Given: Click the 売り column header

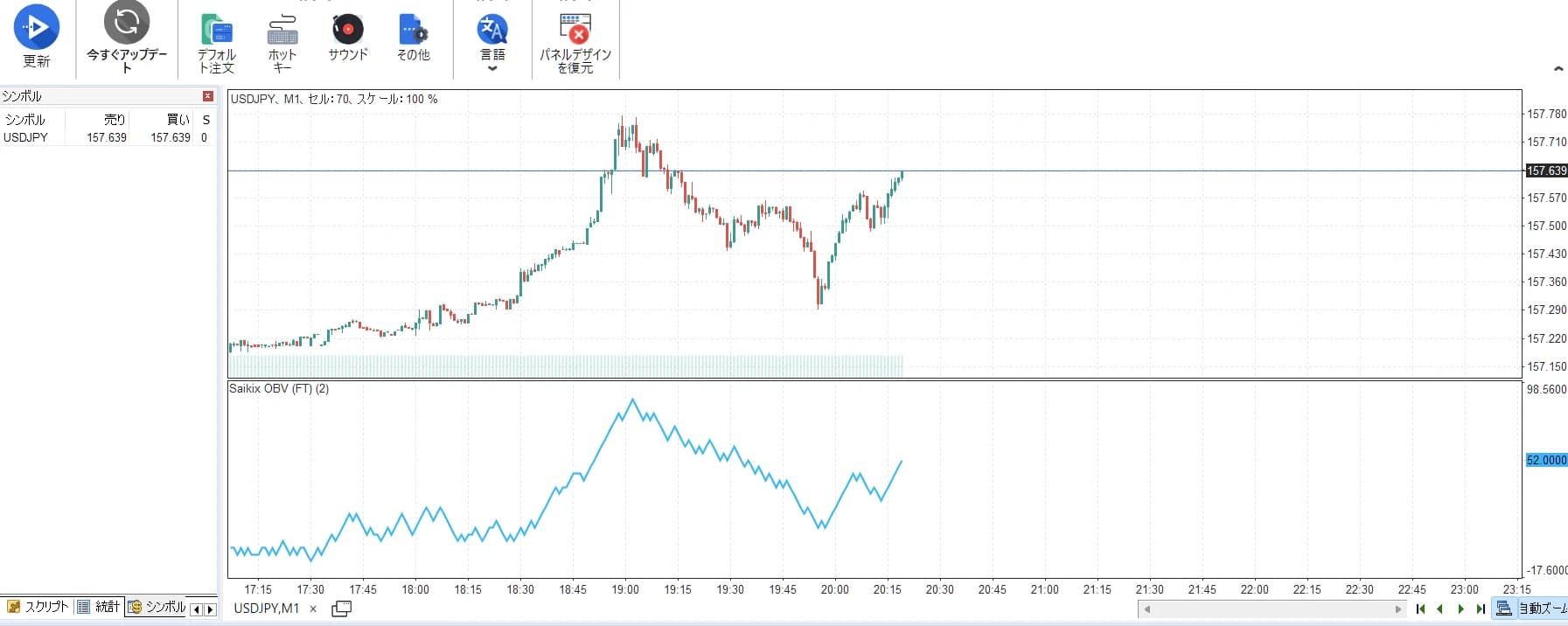Looking at the screenshot, I should (x=115, y=120).
